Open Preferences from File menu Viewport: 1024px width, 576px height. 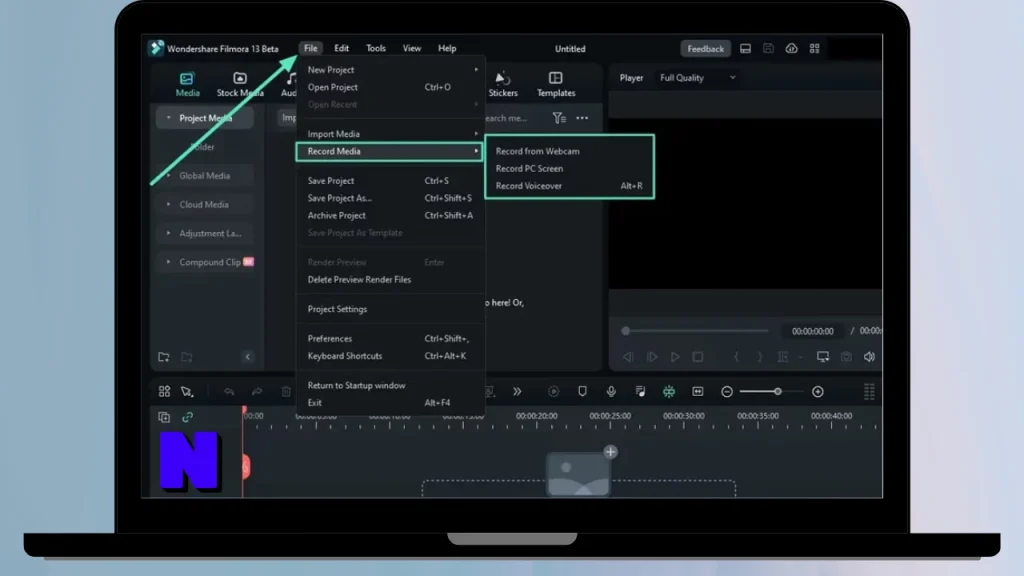coord(390,338)
